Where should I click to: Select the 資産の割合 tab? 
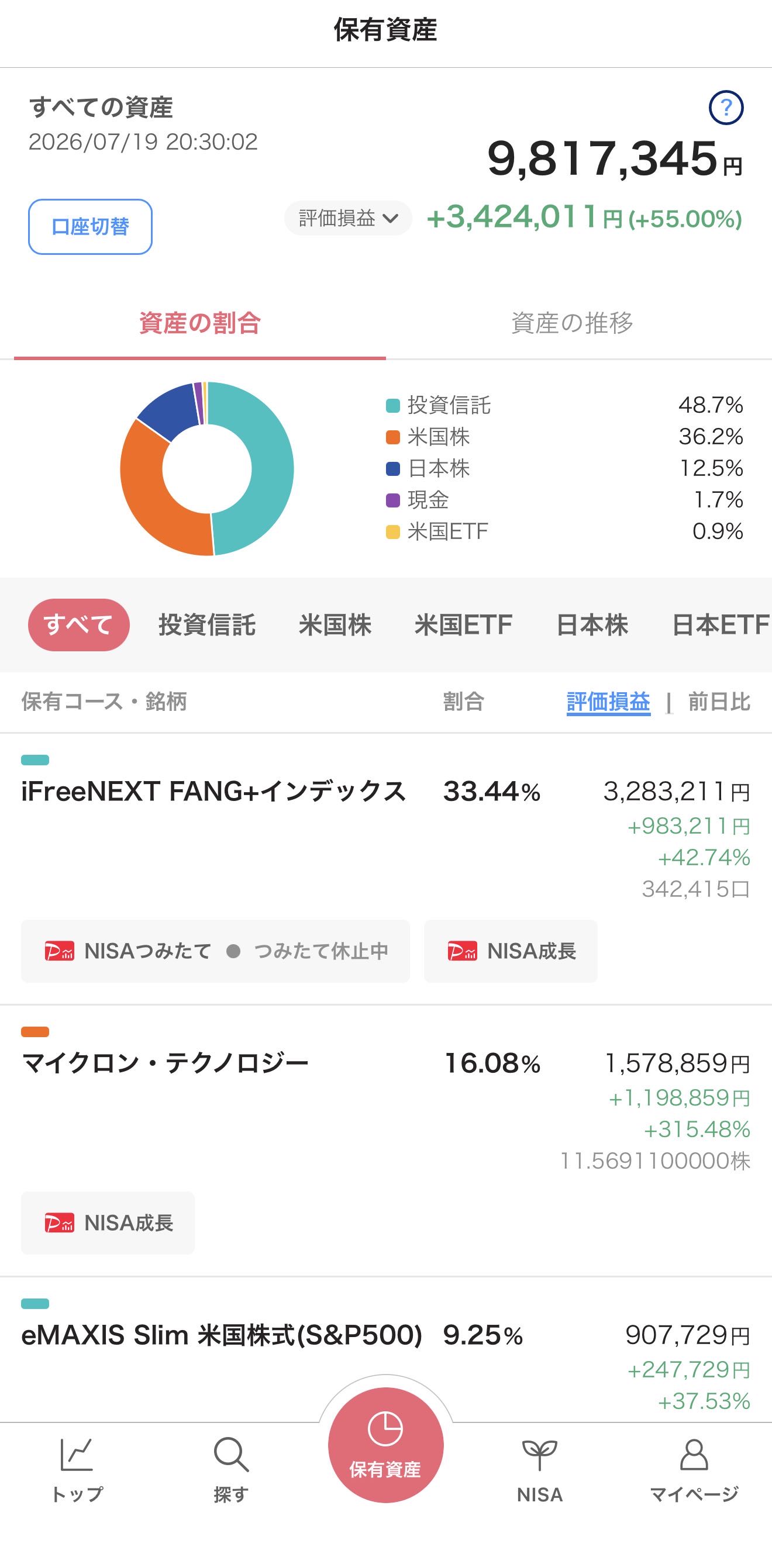[199, 323]
